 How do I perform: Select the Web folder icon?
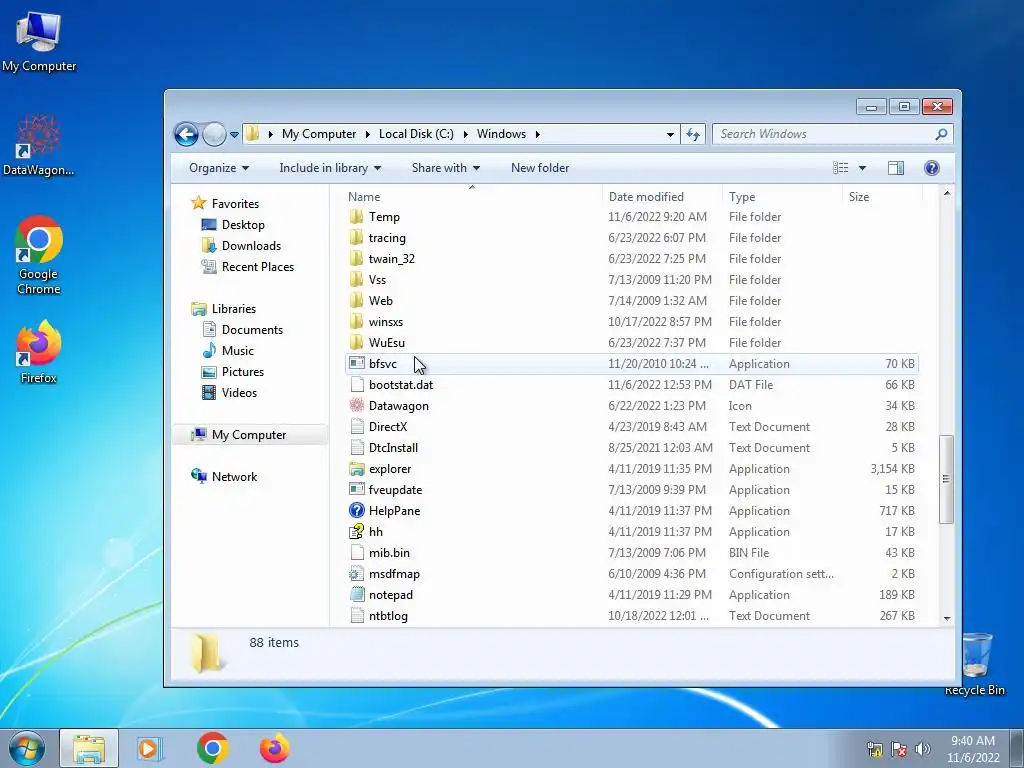[357, 300]
